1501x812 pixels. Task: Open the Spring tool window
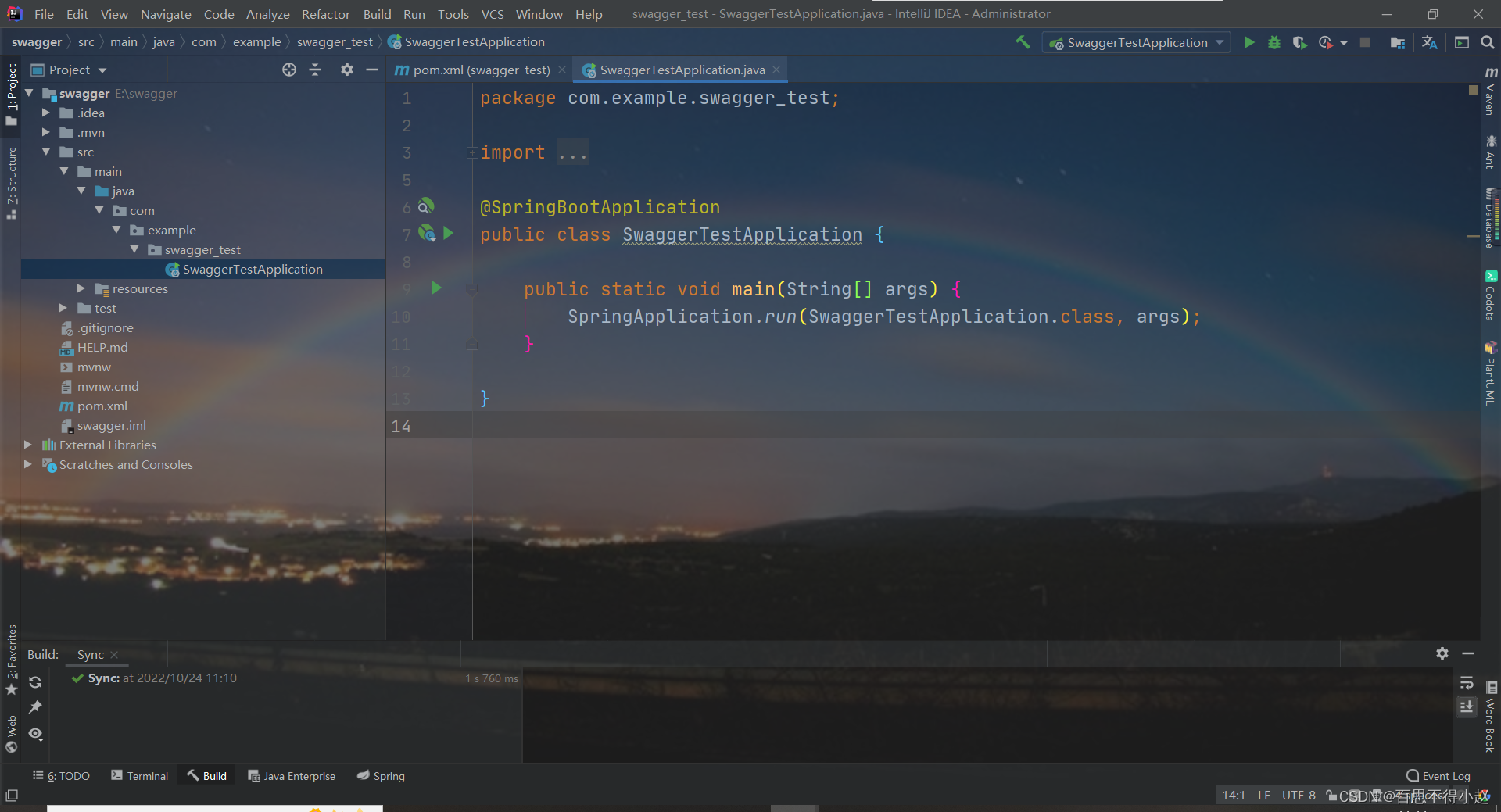click(x=381, y=775)
